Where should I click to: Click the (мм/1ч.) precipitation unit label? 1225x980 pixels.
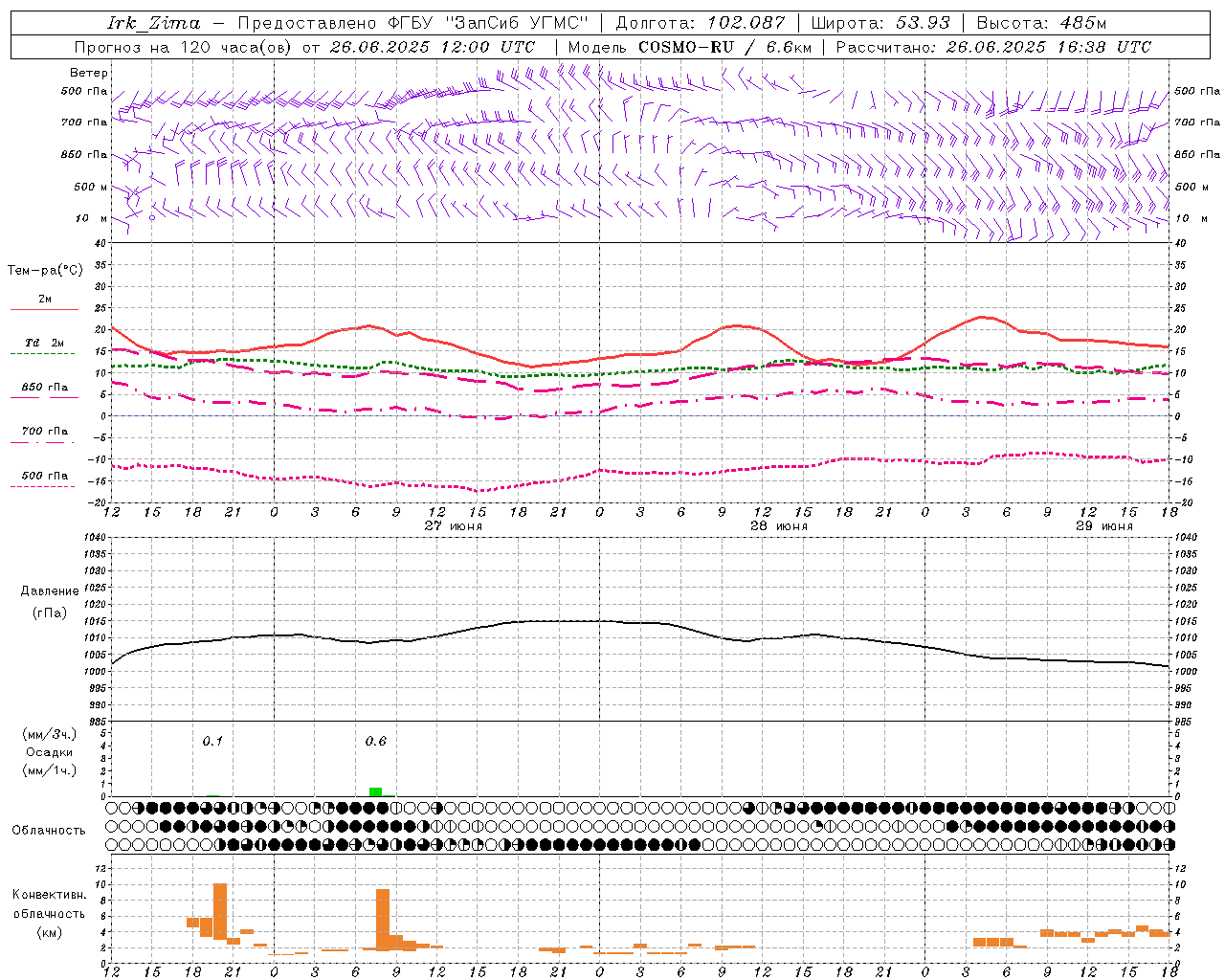pyautogui.click(x=50, y=770)
